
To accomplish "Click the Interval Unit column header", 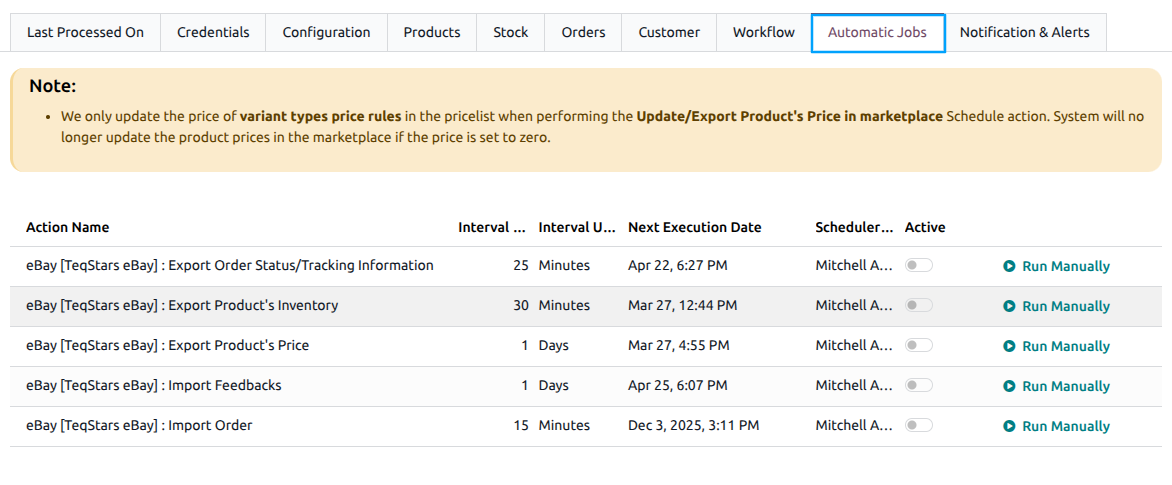I will point(576,227).
